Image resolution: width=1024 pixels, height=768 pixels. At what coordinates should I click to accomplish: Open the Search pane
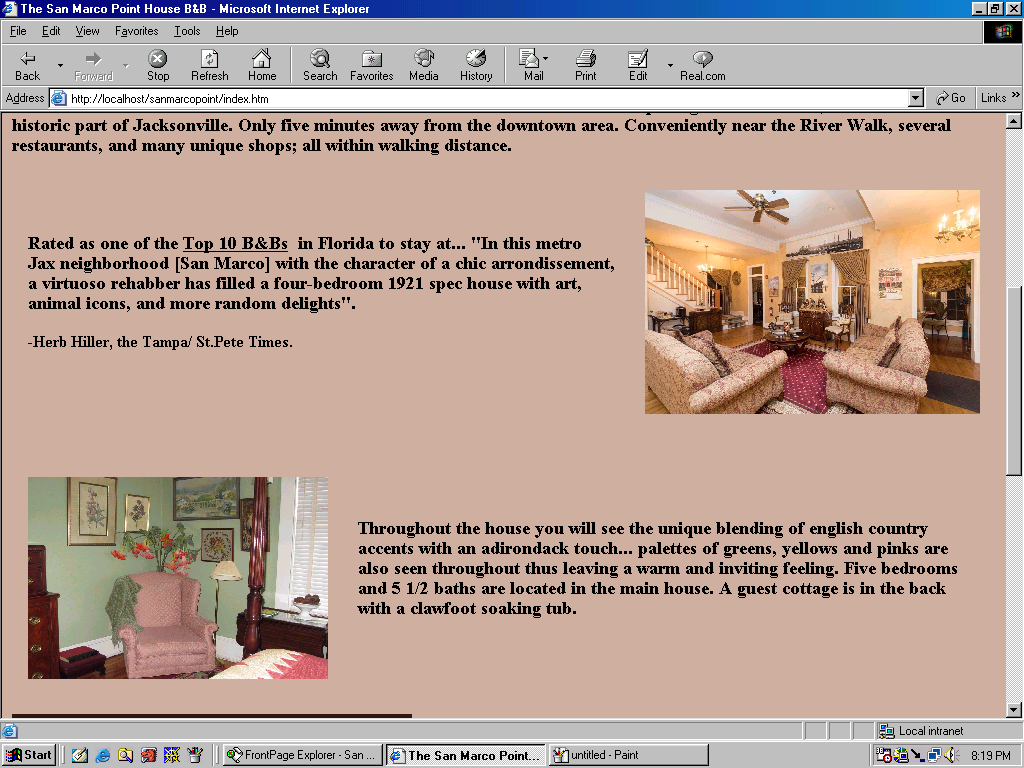click(x=320, y=65)
